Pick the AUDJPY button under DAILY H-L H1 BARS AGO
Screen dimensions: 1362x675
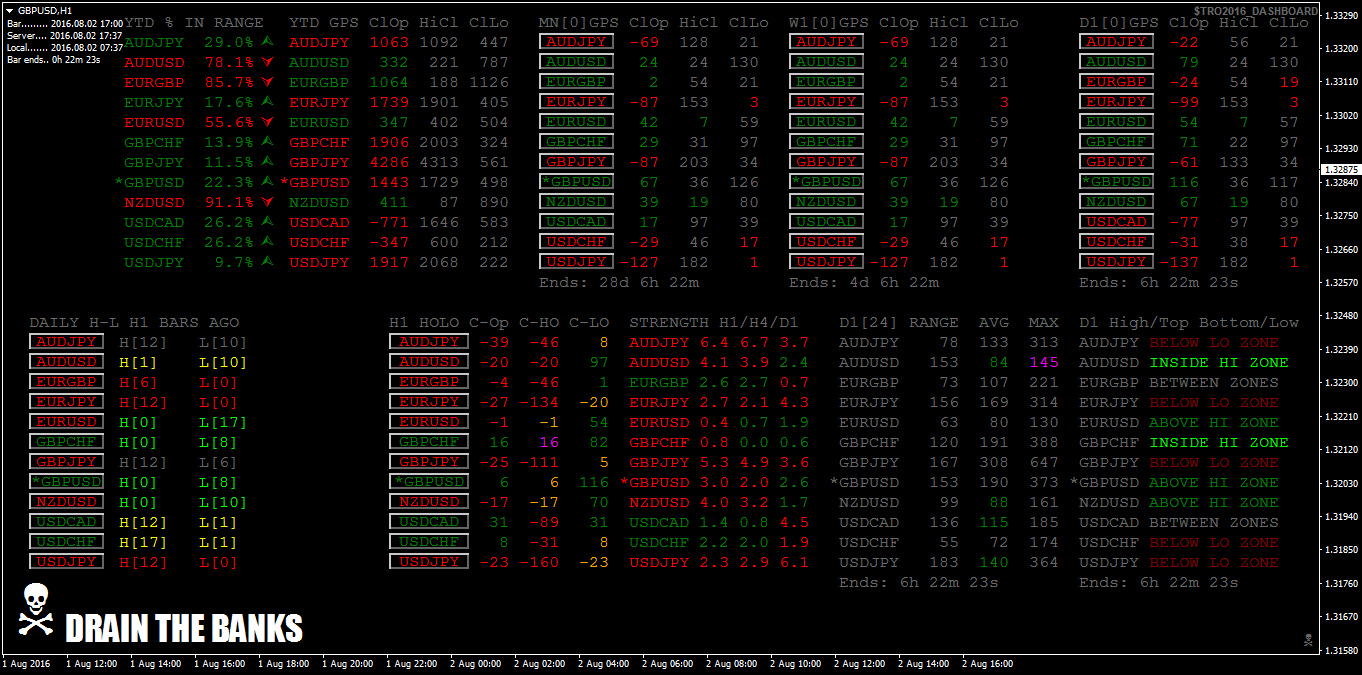pos(66,342)
